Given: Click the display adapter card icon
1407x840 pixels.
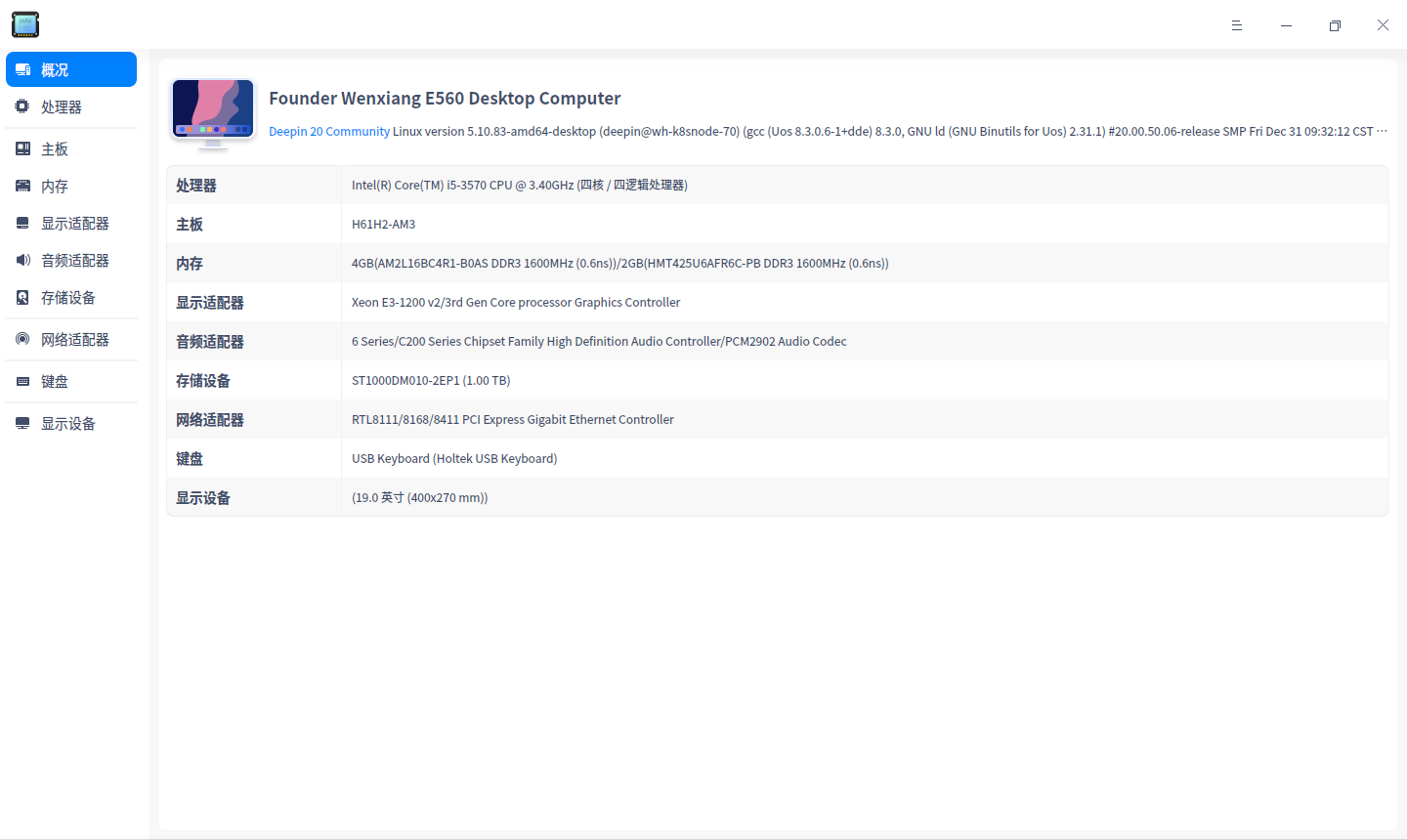Looking at the screenshot, I should click(x=22, y=224).
